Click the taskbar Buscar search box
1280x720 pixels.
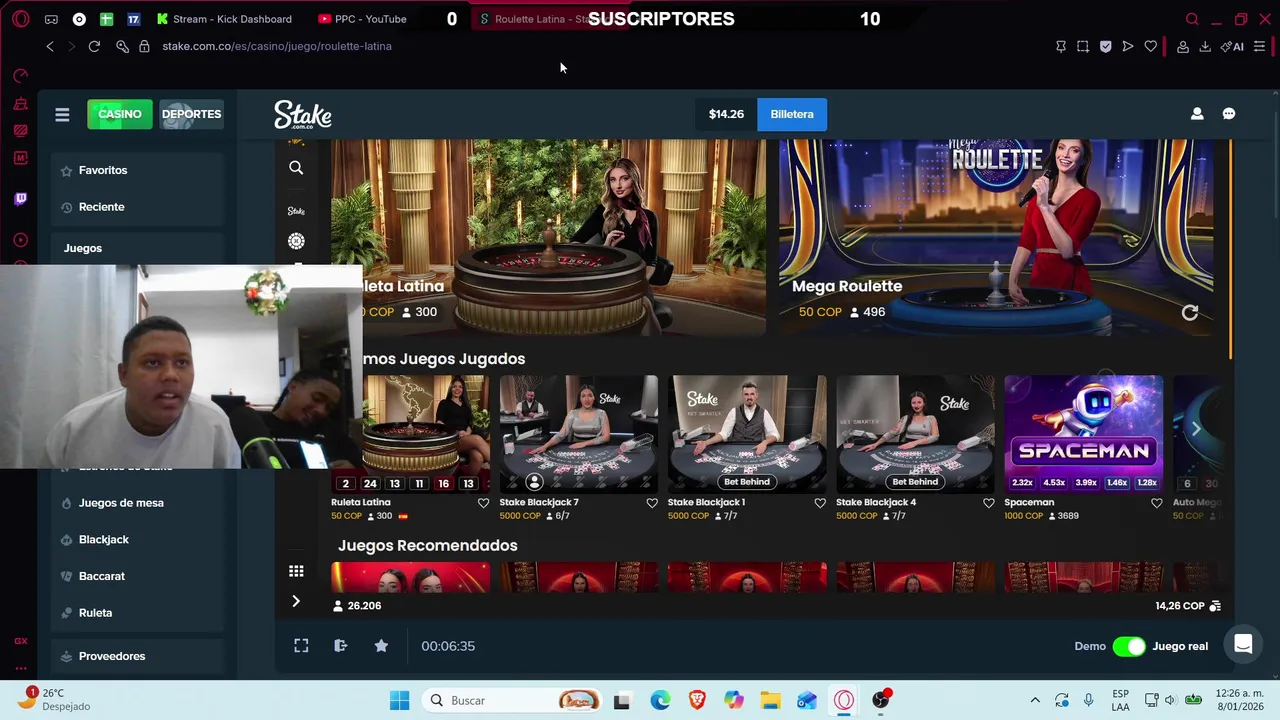(513, 700)
